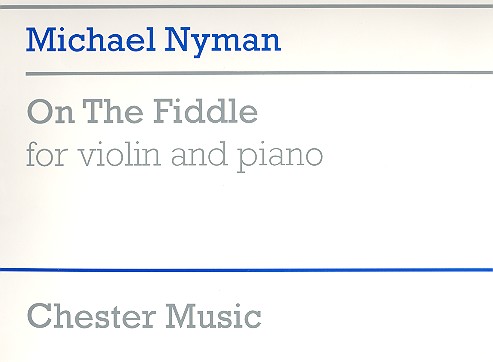Click the gray line beneath the composer name
This screenshot has width=493, height=362.
point(259,73)
